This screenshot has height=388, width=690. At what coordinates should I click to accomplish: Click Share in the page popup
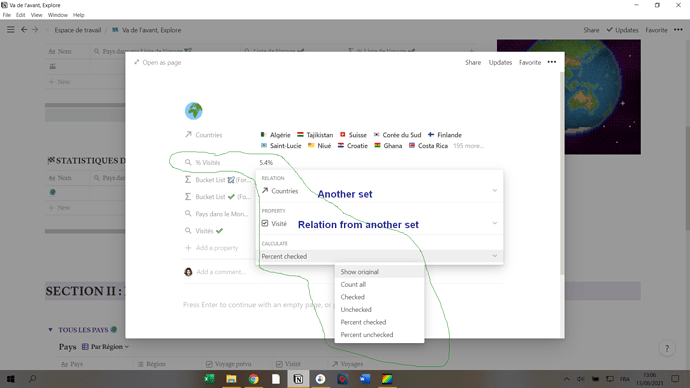[x=473, y=62]
